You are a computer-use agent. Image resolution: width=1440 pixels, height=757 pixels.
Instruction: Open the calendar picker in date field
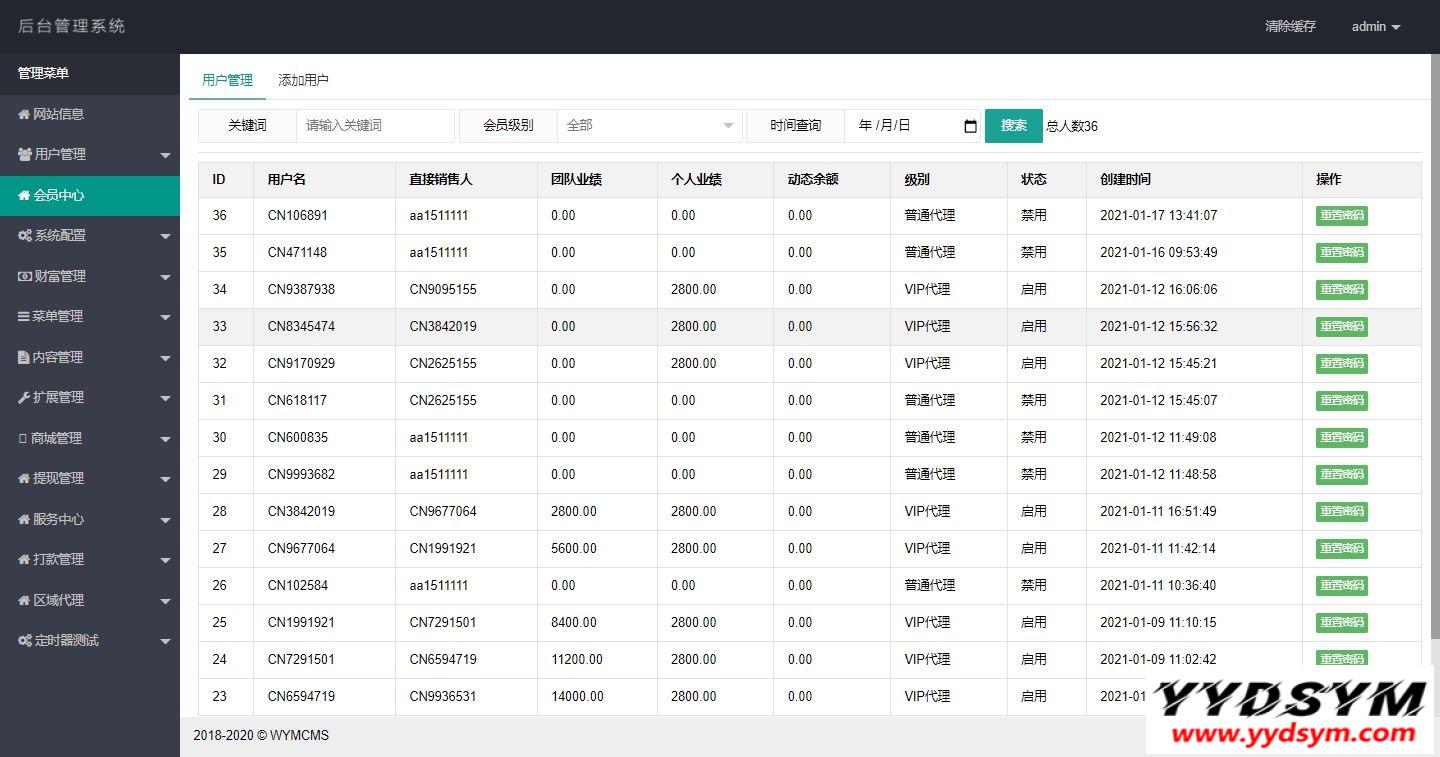pos(969,126)
